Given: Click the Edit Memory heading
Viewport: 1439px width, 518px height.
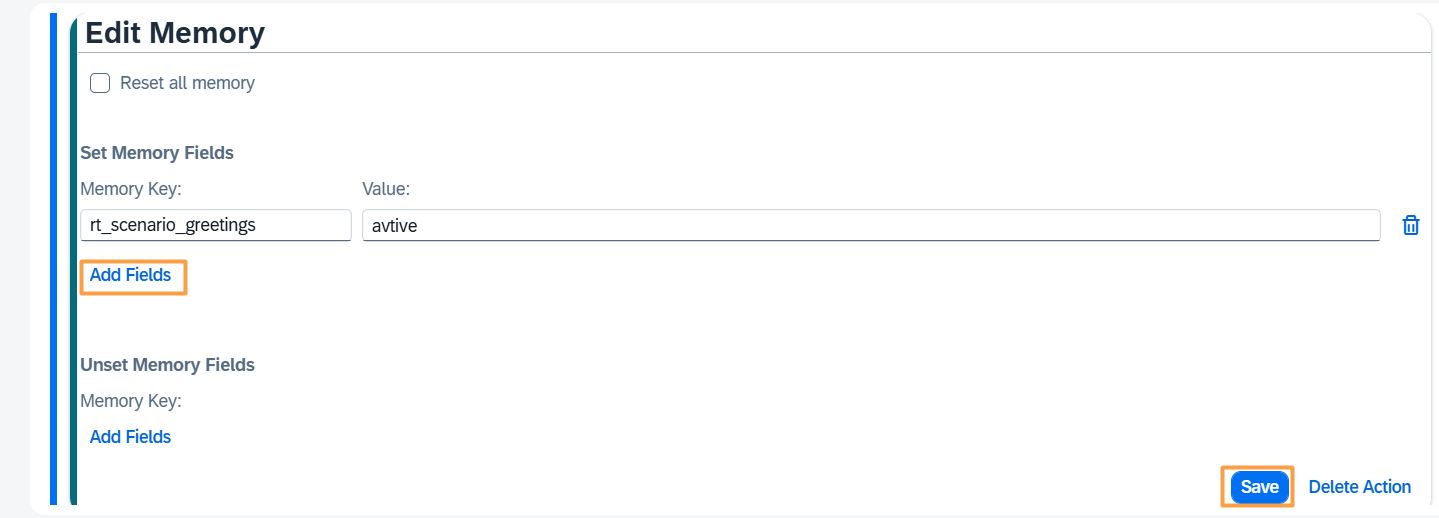Looking at the screenshot, I should (x=175, y=33).
